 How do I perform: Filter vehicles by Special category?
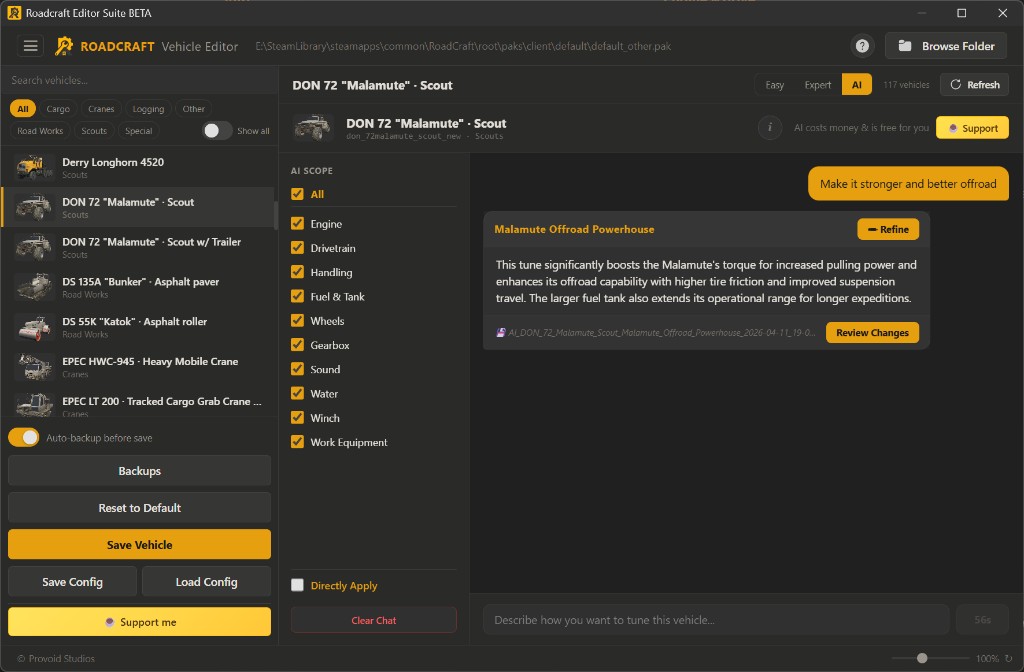point(138,131)
